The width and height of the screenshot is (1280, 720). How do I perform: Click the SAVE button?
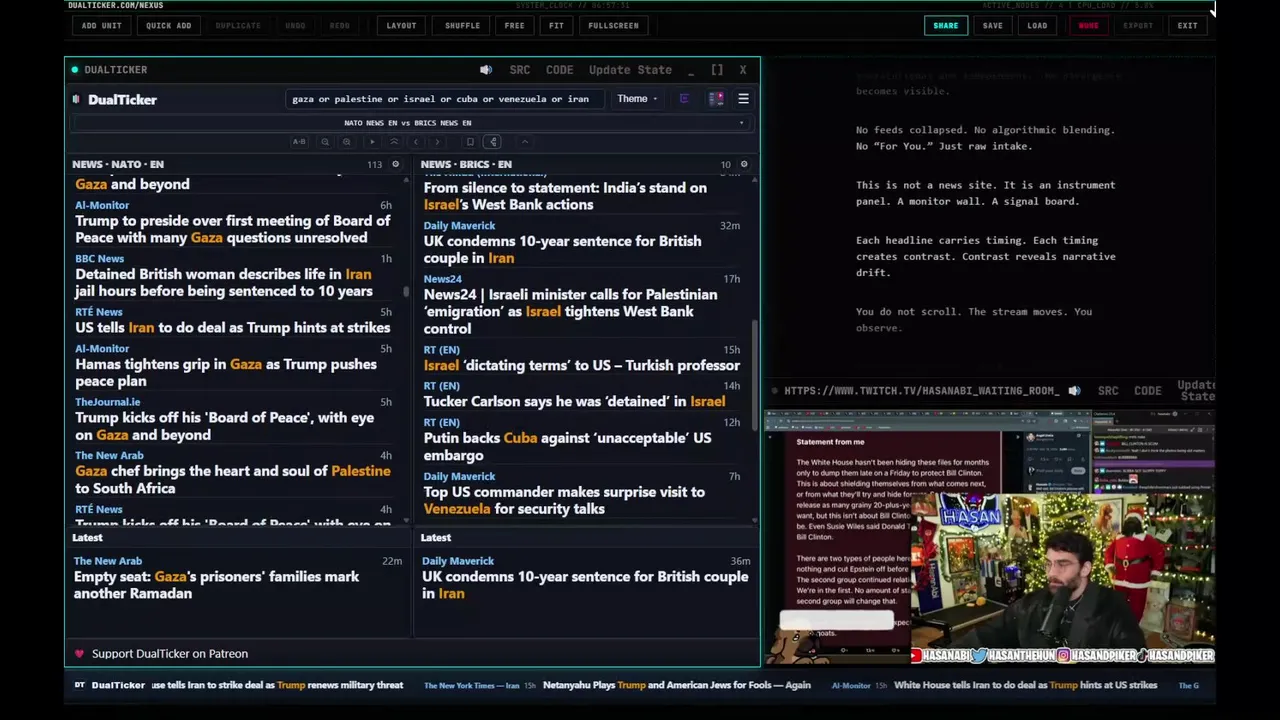click(x=992, y=25)
